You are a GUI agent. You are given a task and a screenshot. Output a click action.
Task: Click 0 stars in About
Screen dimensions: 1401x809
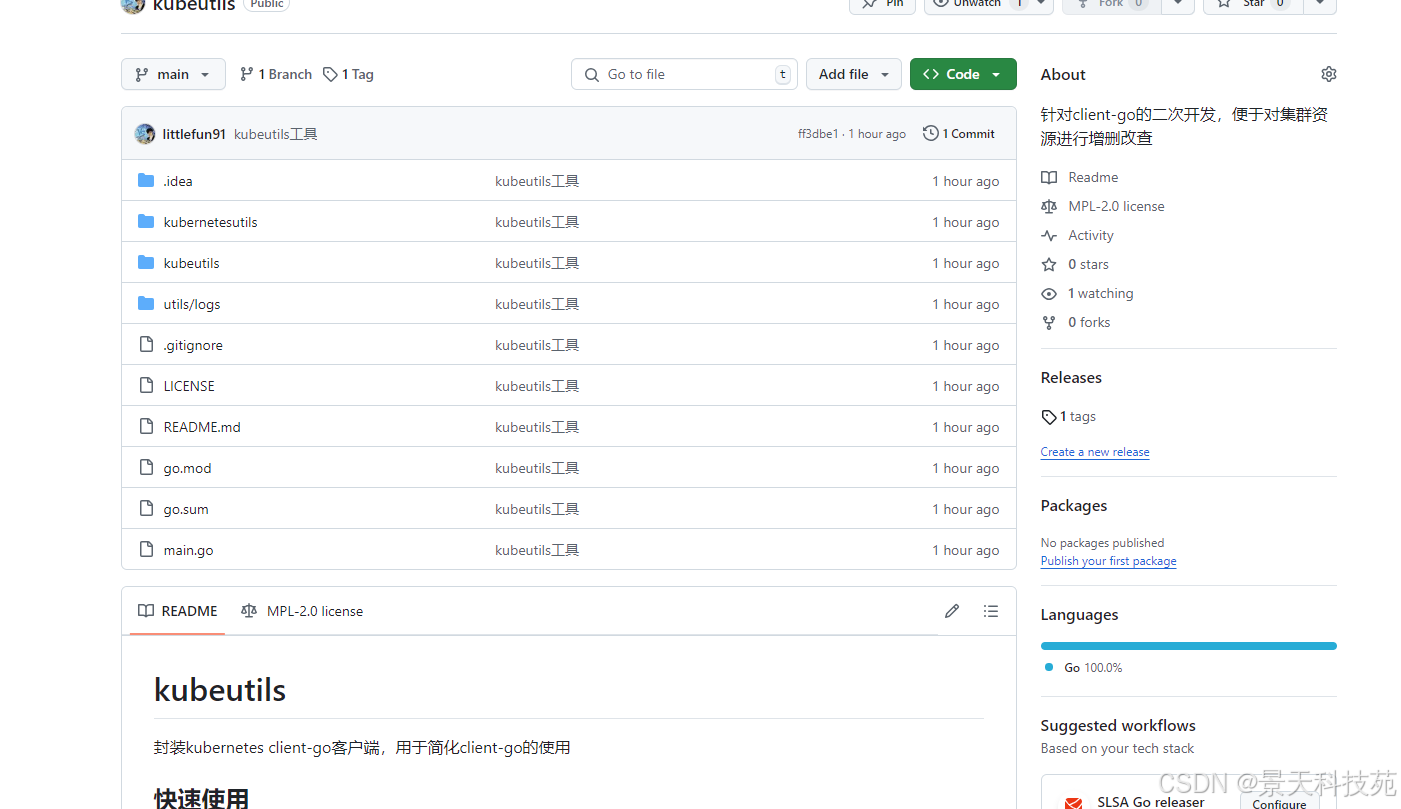[x=1088, y=264]
